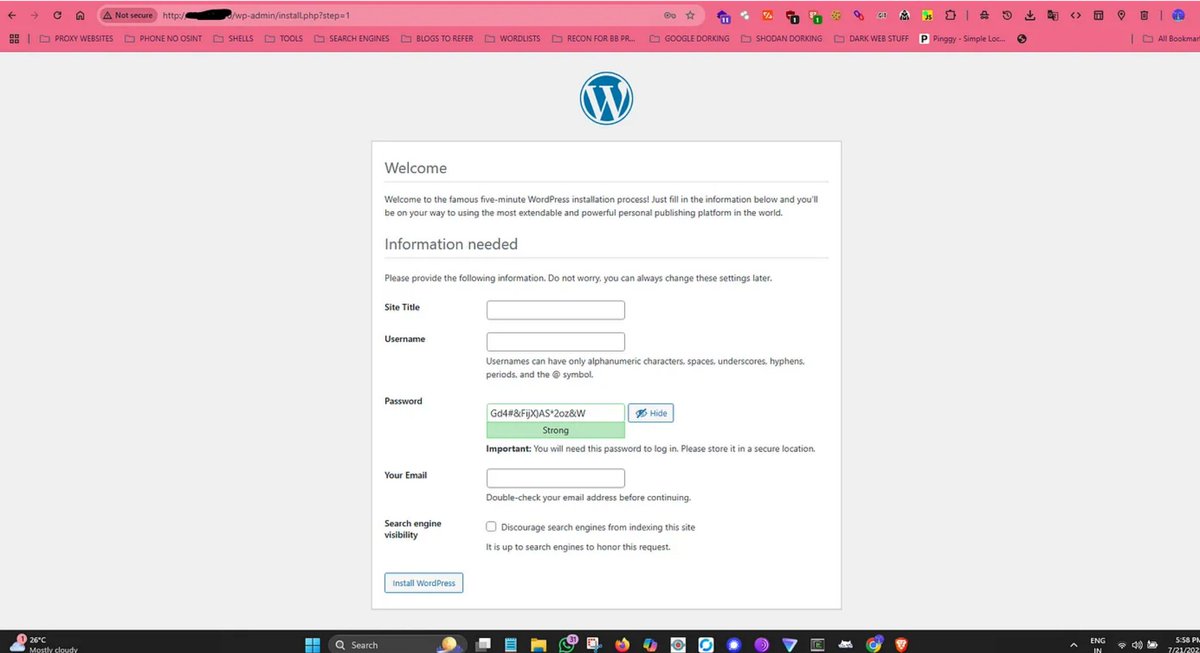The image size is (1200, 653).
Task: Click the WordPress logo
Action: pos(606,98)
